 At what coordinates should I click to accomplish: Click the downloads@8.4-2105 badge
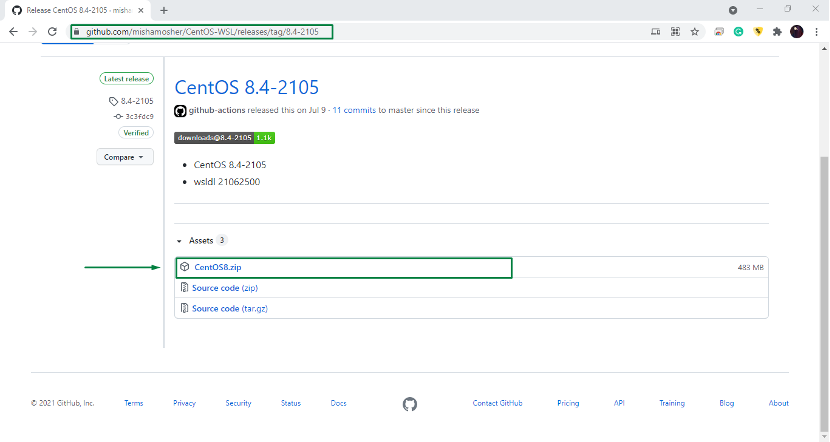click(224, 138)
